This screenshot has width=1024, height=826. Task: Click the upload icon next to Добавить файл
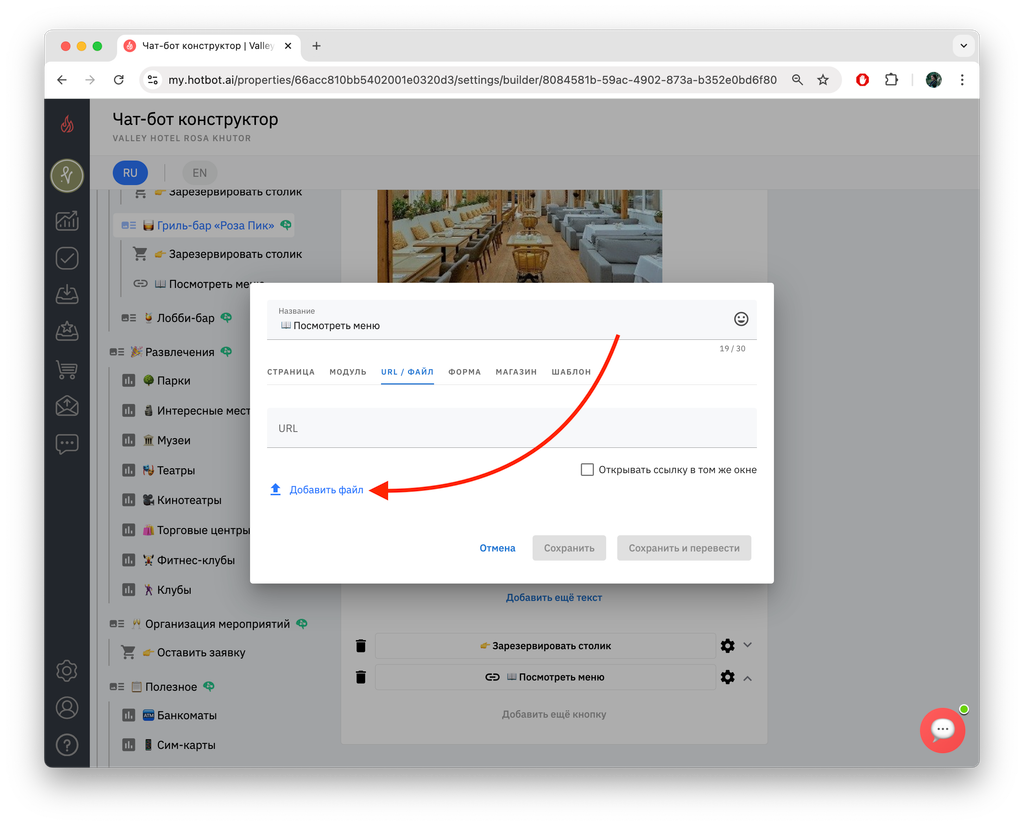[x=276, y=489]
